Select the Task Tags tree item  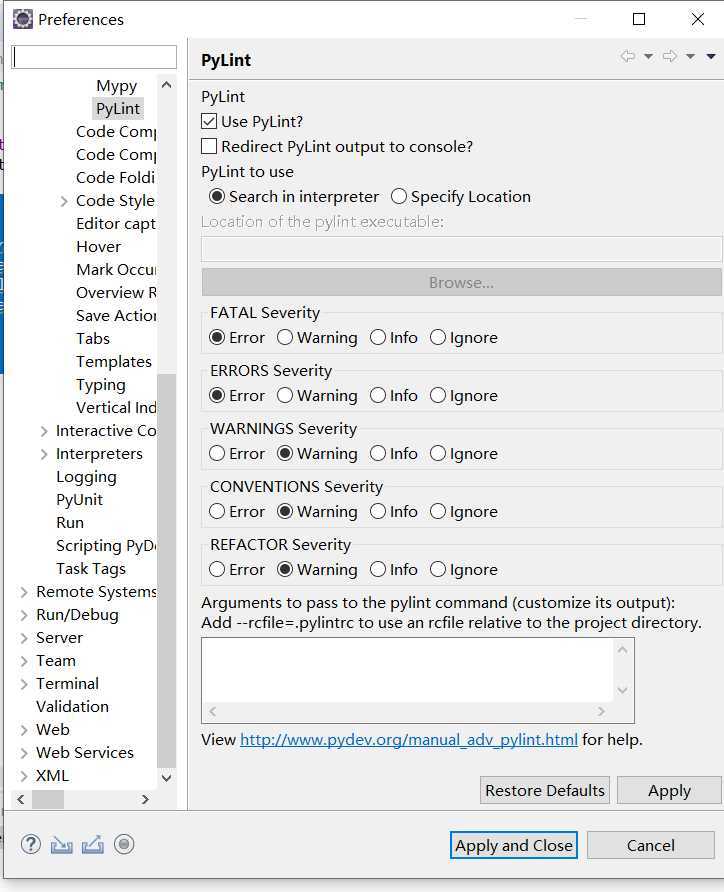[x=90, y=569]
